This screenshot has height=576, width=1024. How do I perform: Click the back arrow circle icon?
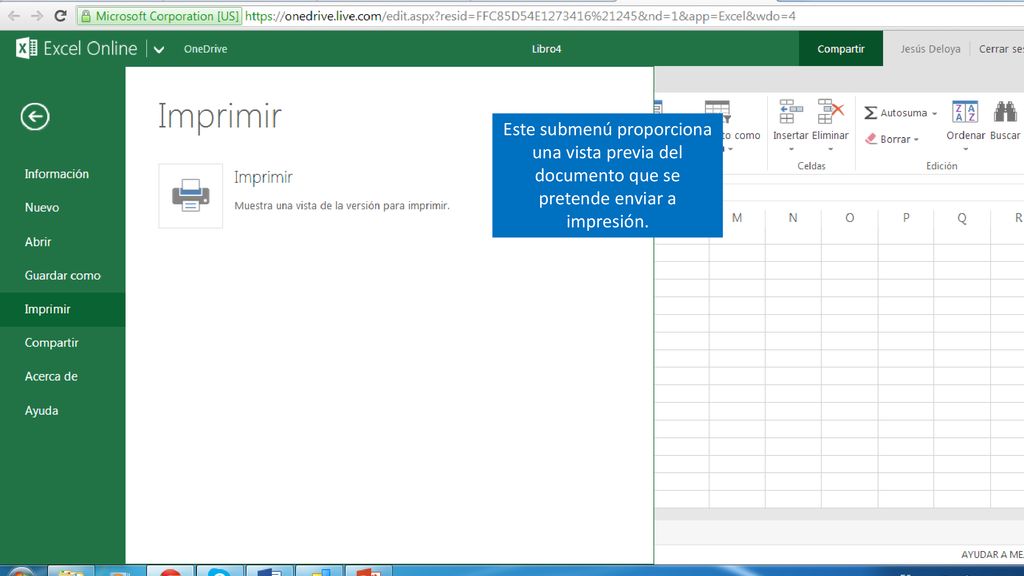[x=35, y=117]
